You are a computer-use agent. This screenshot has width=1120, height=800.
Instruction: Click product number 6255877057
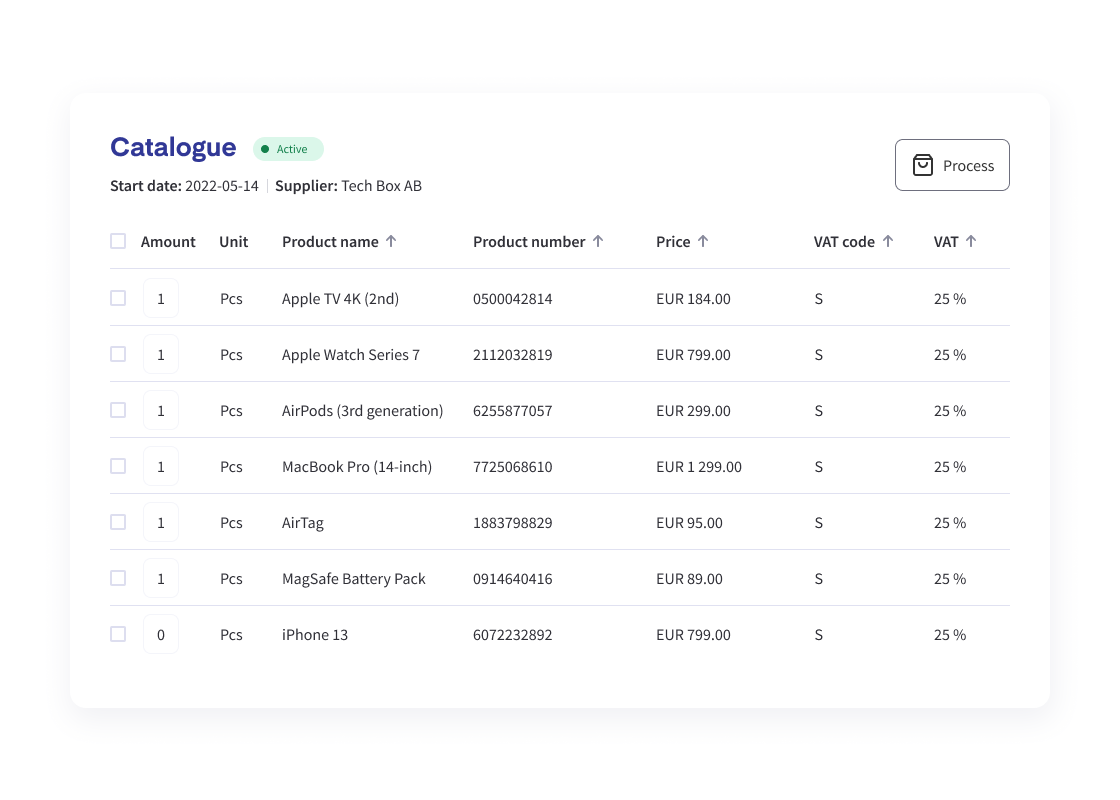click(513, 411)
